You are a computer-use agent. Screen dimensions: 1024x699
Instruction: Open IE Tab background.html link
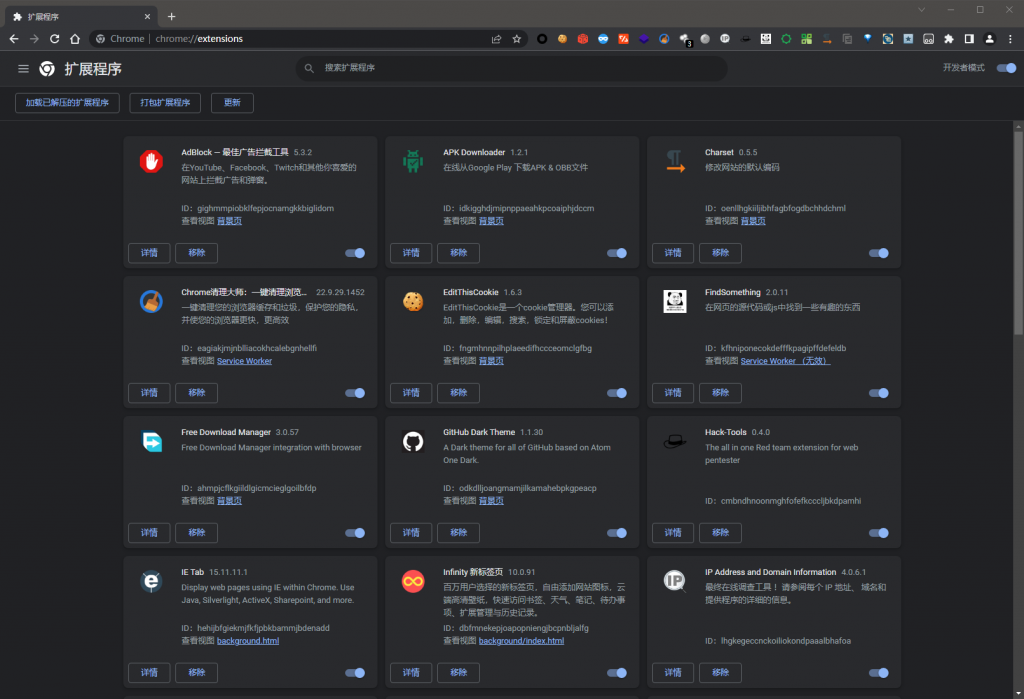click(248, 641)
